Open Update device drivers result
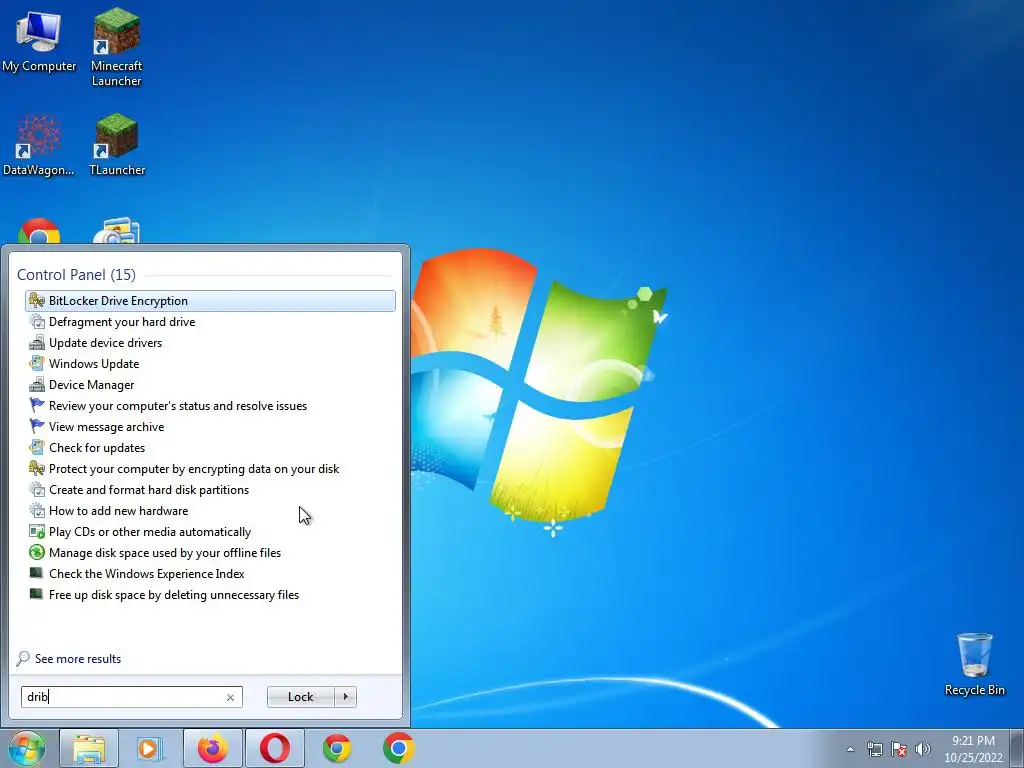 click(x=210, y=342)
